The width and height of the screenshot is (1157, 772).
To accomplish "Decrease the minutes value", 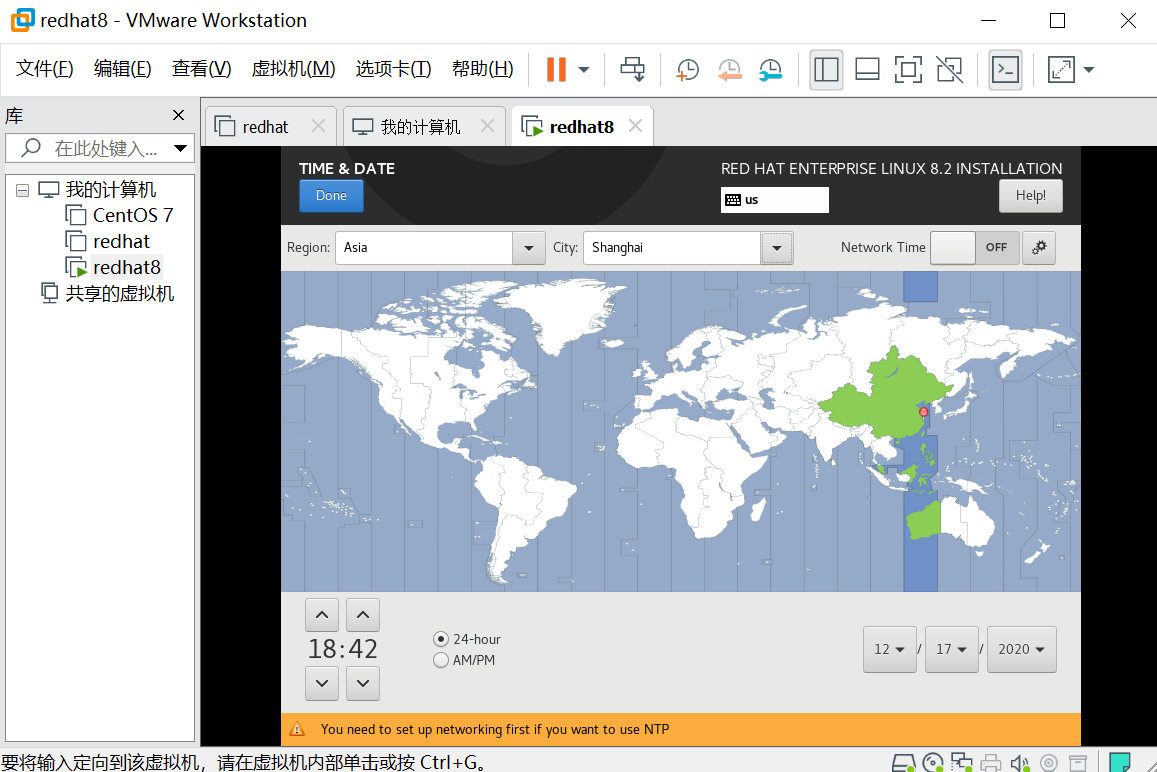I will tap(363, 683).
